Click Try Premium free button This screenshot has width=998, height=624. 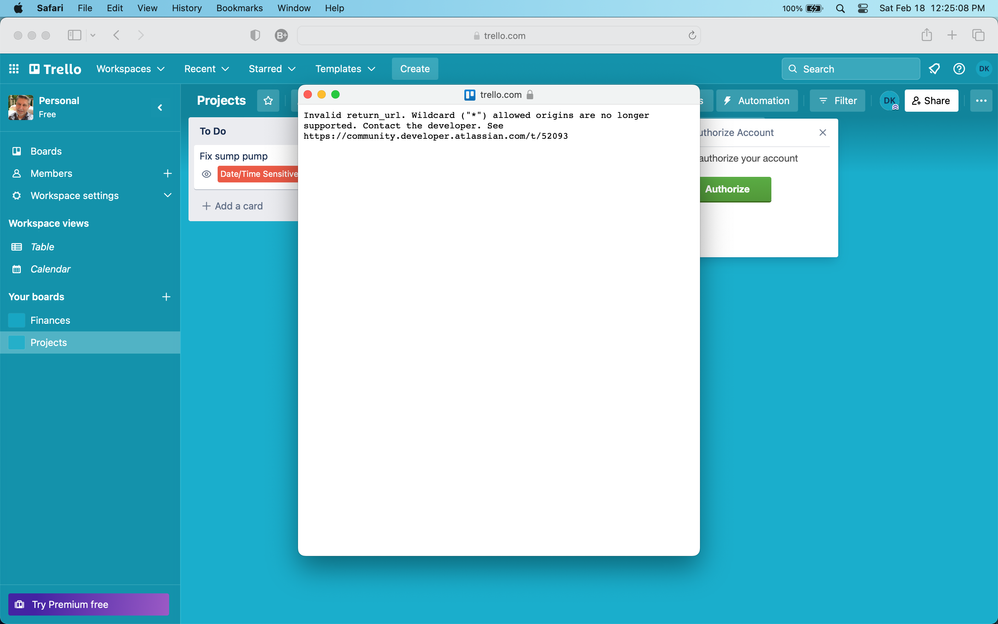[x=88, y=604]
